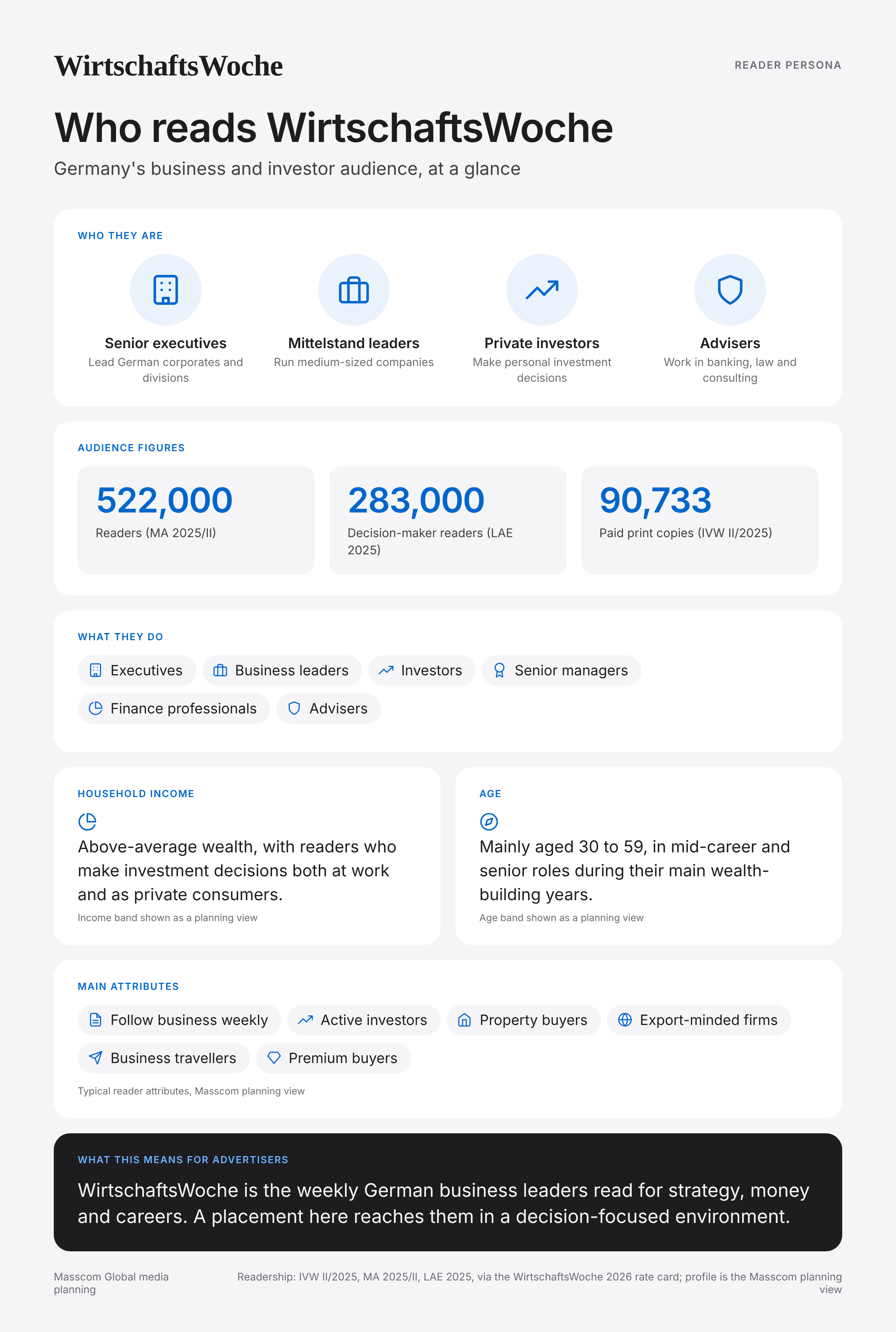Click the READER PERSONA label
This screenshot has width=896, height=1332.
[788, 65]
